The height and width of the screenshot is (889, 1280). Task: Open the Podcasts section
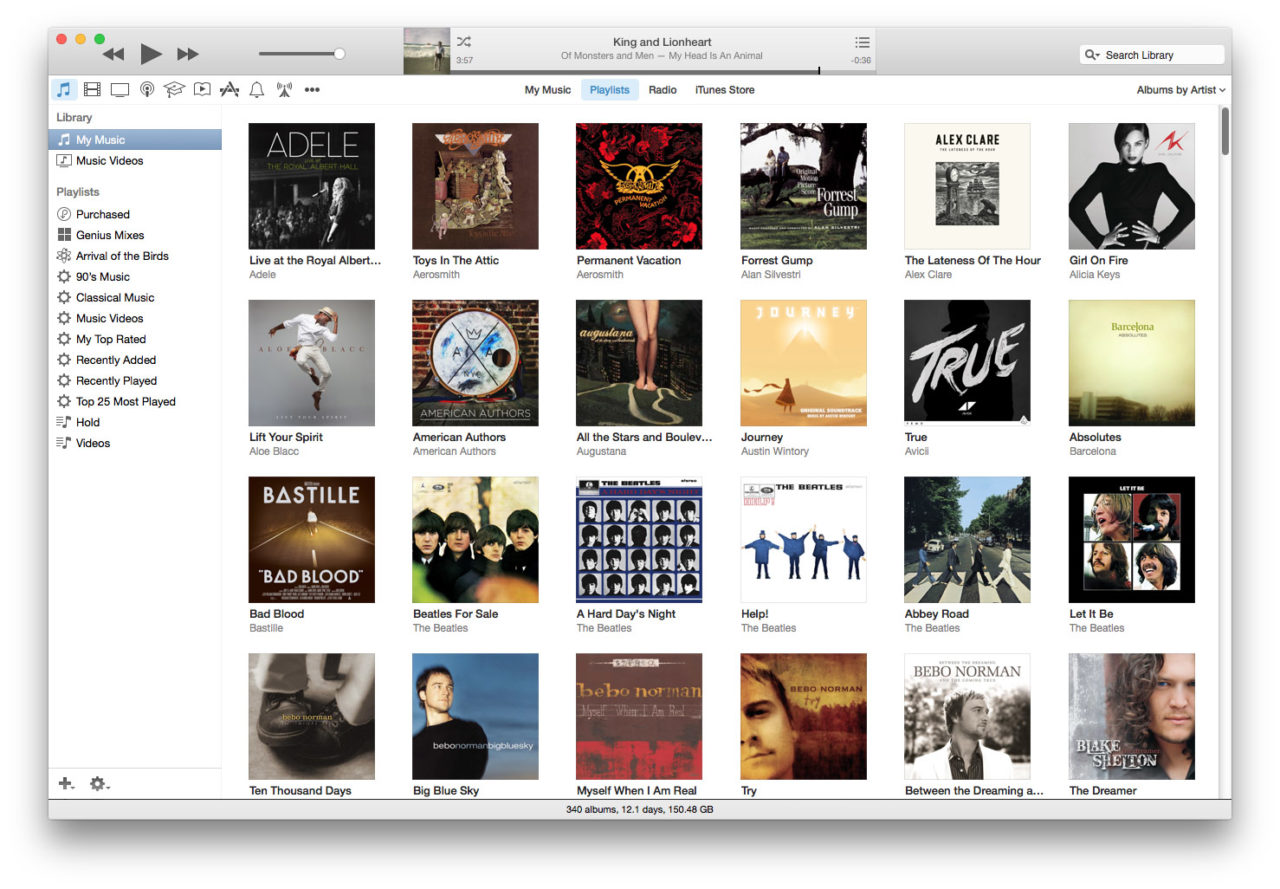click(x=147, y=89)
